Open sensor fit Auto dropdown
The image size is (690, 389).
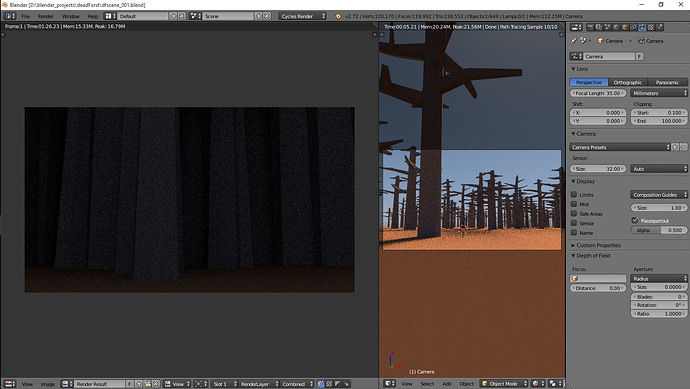point(659,169)
